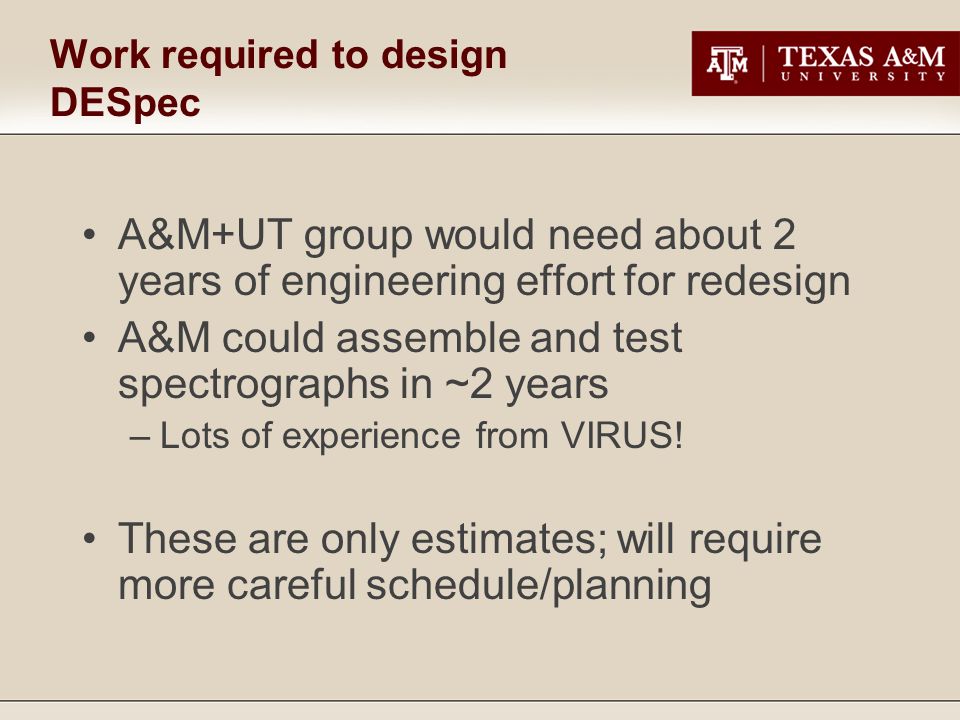Click the word 'schedule/planning' in the last bullet
This screenshot has width=960, height=720.
coord(539,586)
